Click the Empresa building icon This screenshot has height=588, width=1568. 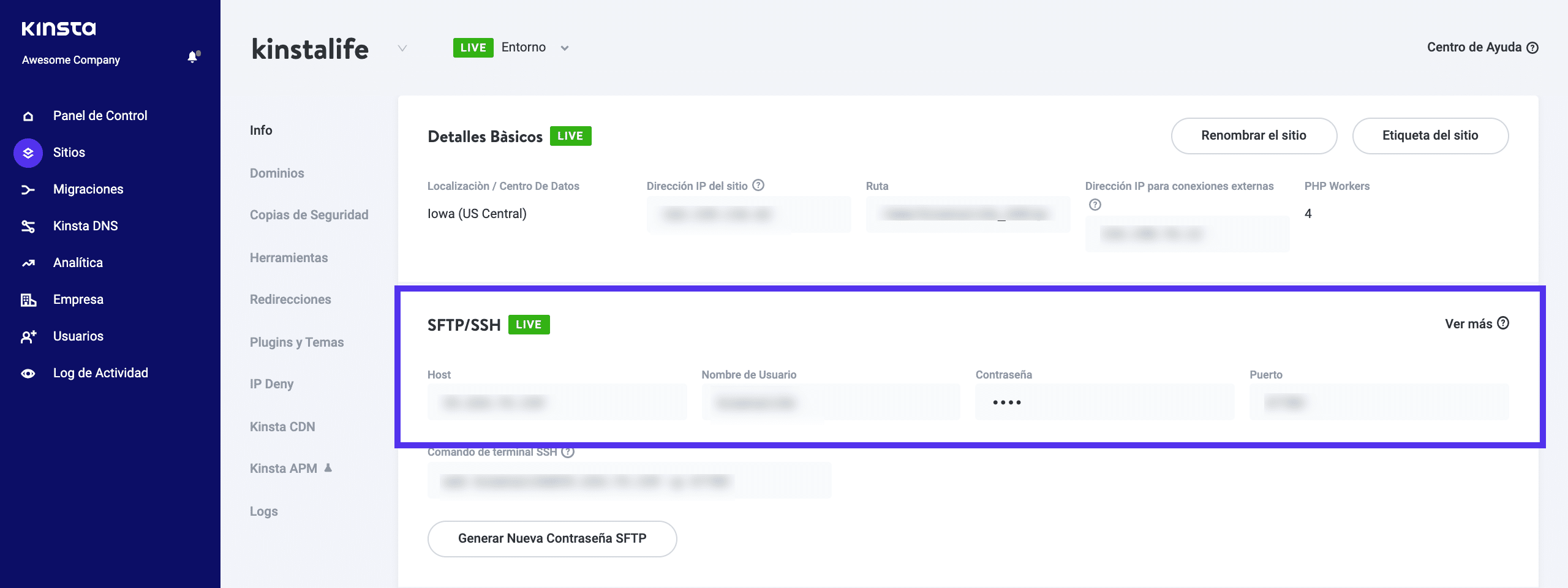point(28,300)
